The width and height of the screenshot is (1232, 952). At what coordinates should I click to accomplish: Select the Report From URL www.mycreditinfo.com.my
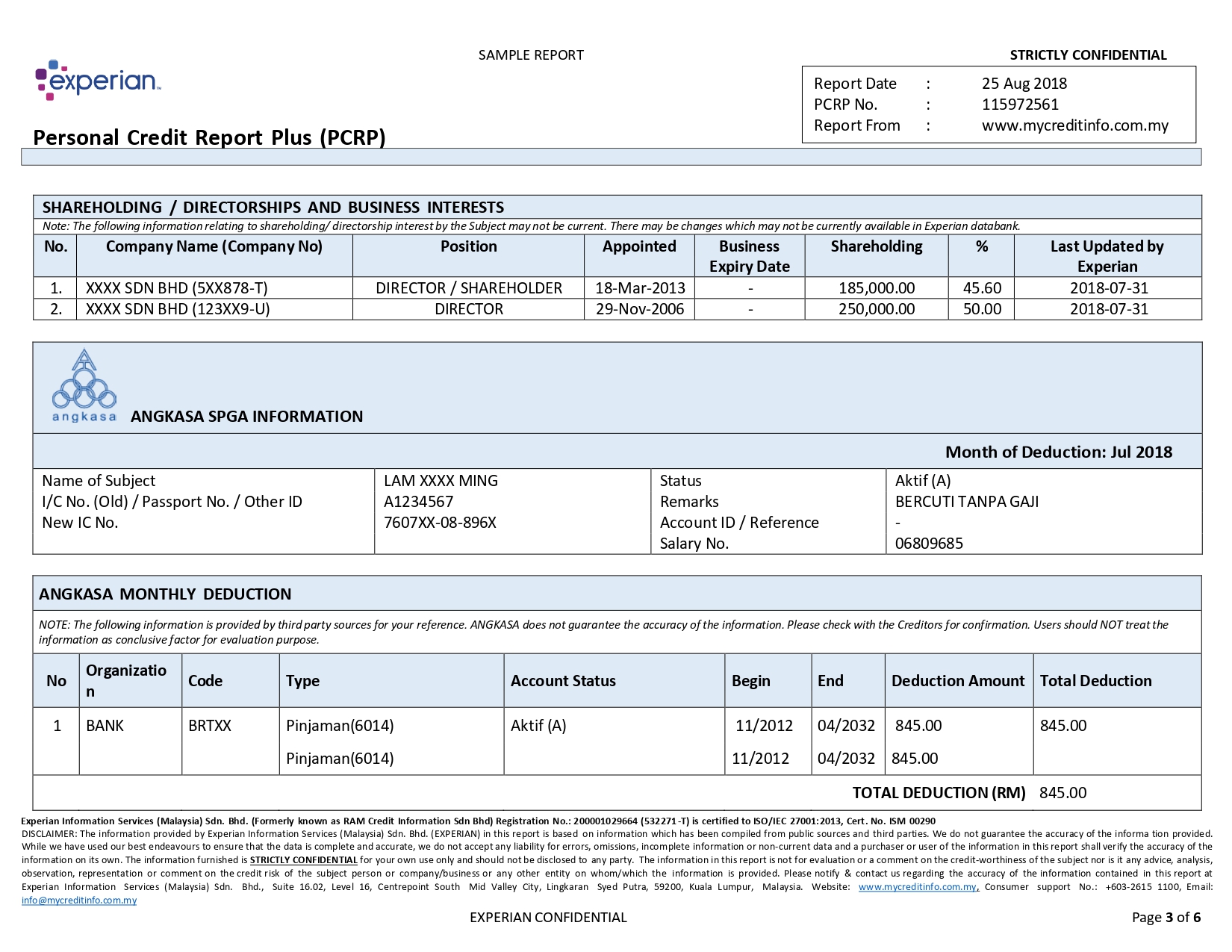pyautogui.click(x=1075, y=125)
